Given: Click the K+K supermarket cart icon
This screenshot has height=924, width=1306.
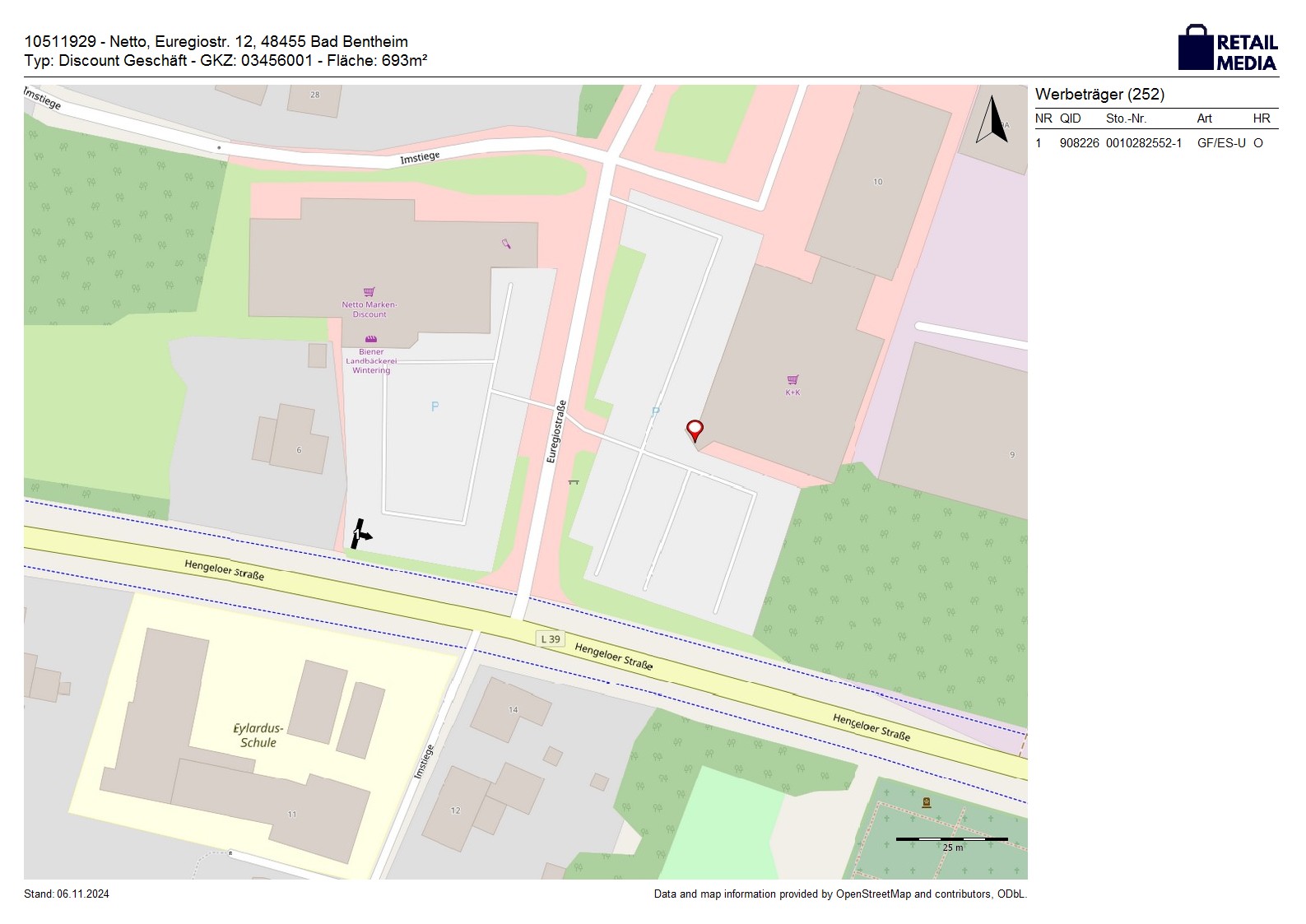Looking at the screenshot, I should pos(792,379).
